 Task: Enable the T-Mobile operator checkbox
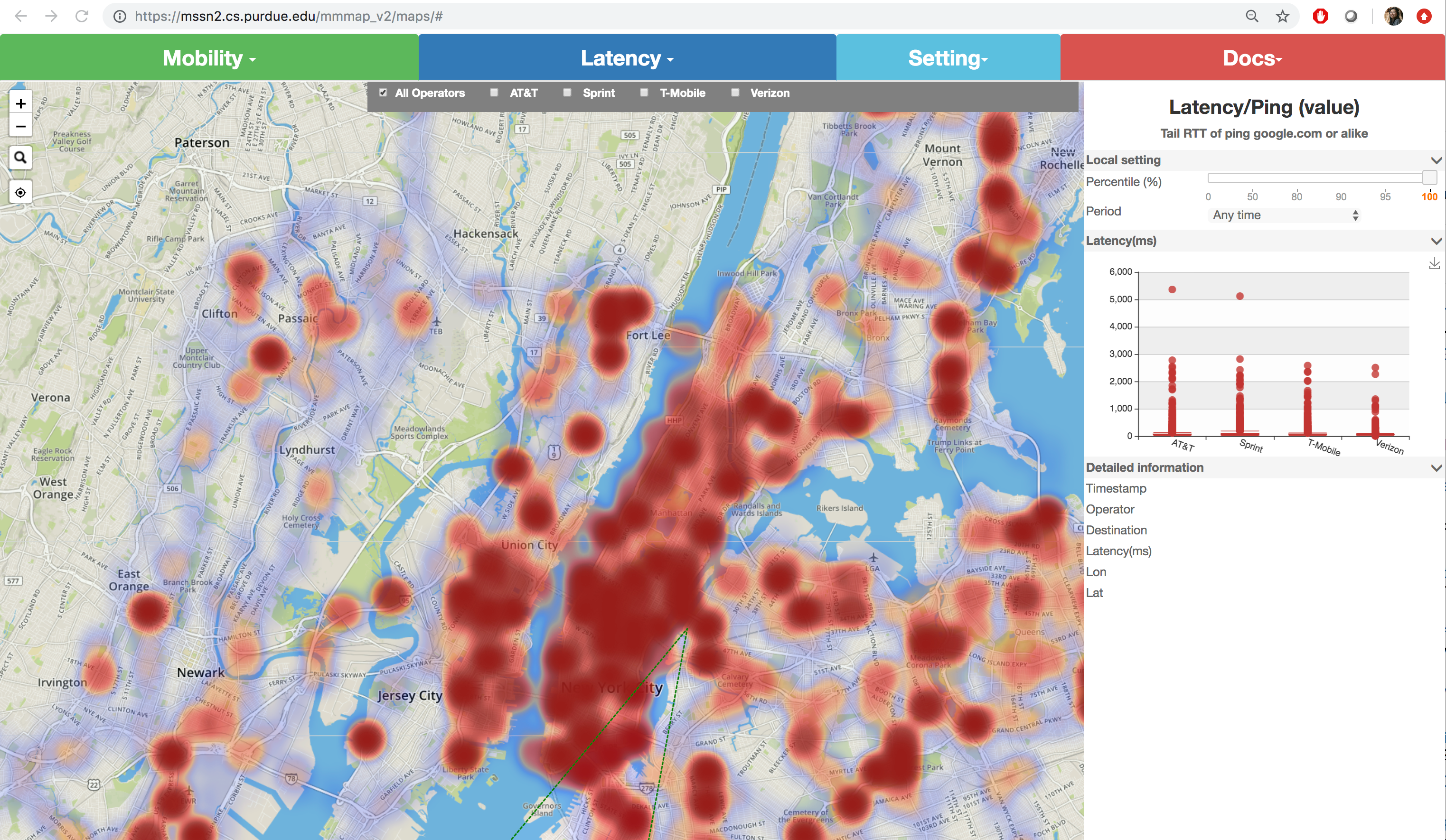click(644, 93)
